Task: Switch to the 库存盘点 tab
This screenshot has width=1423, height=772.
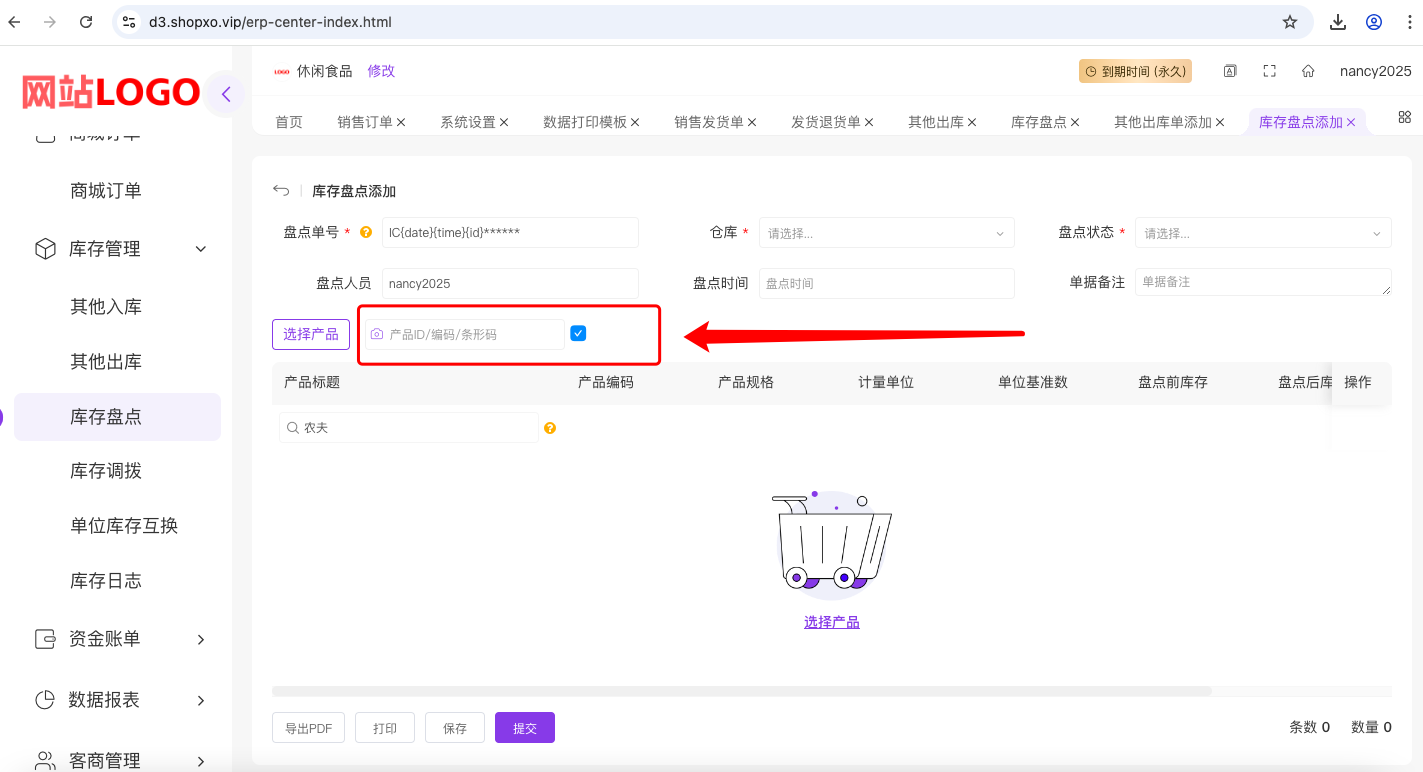Action: coord(1039,122)
